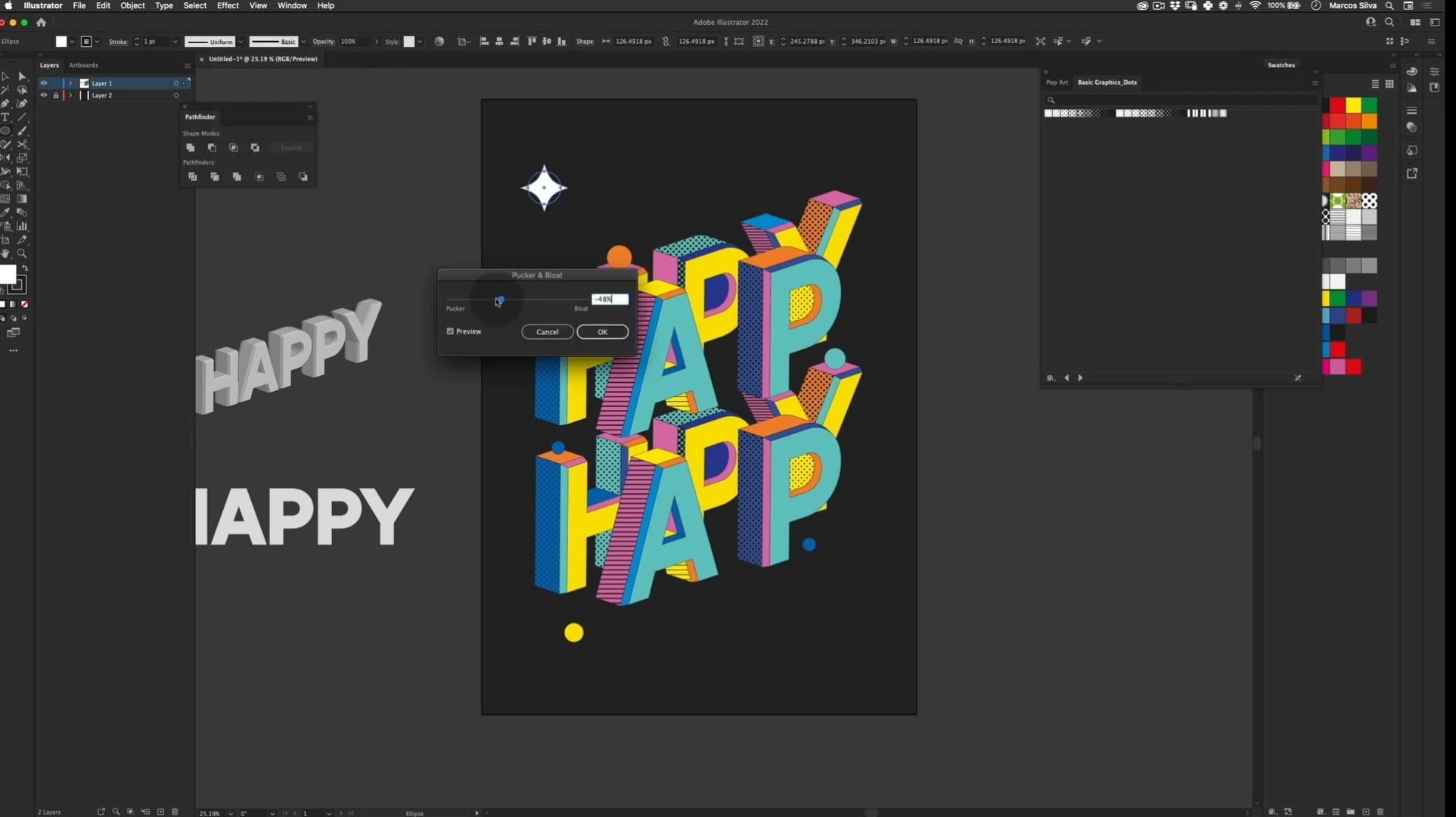Apply Exclude shape mode in Pathfinder

(255, 148)
